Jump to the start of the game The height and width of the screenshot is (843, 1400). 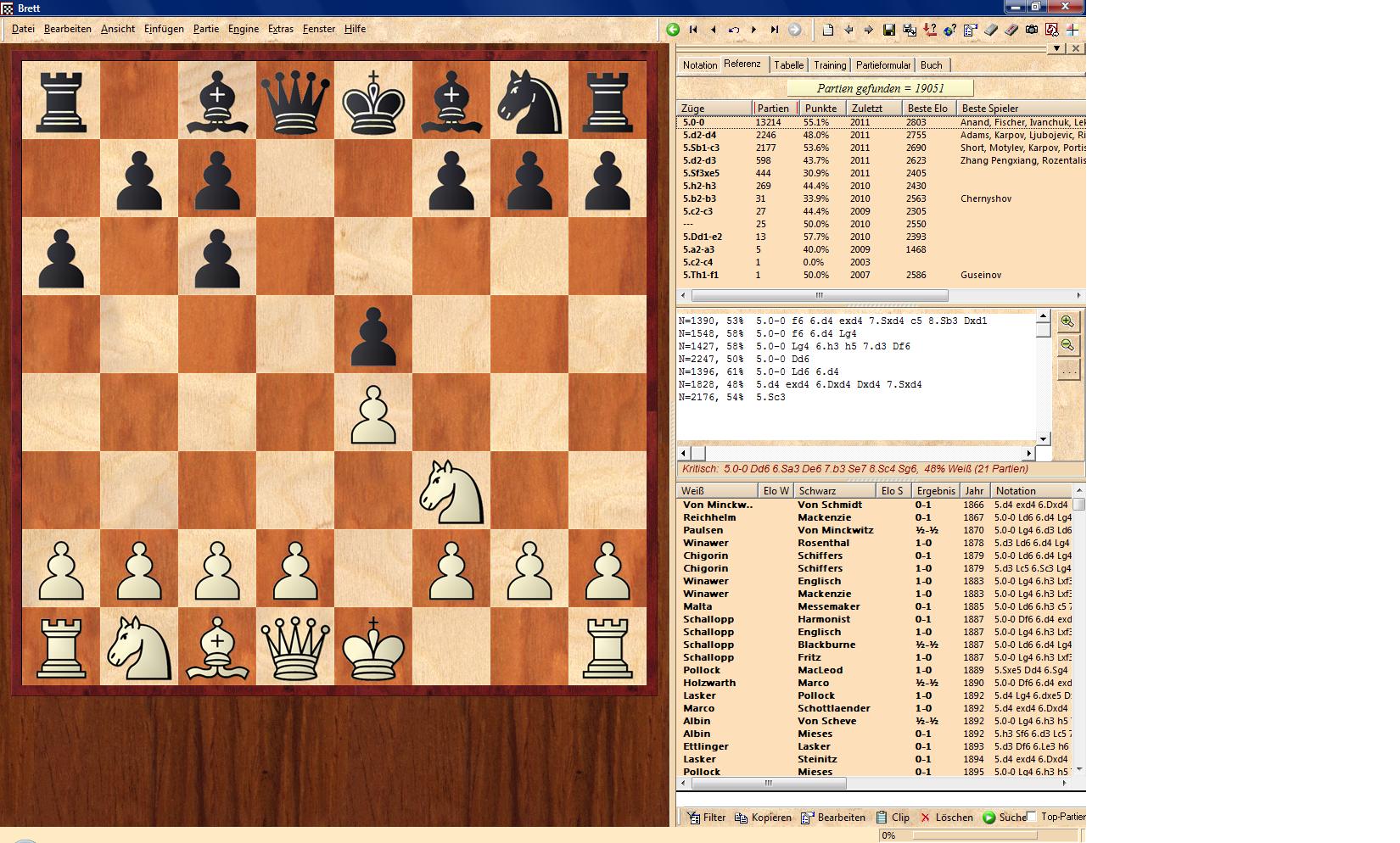693,30
